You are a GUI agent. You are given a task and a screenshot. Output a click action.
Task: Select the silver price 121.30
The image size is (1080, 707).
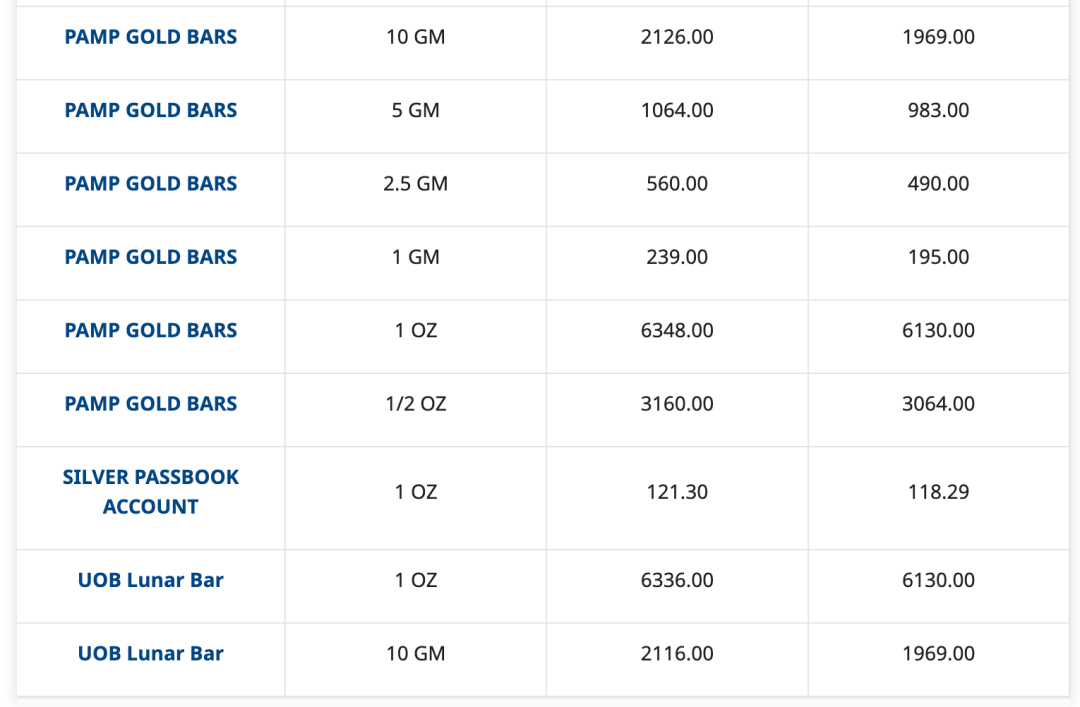pyautogui.click(x=677, y=492)
